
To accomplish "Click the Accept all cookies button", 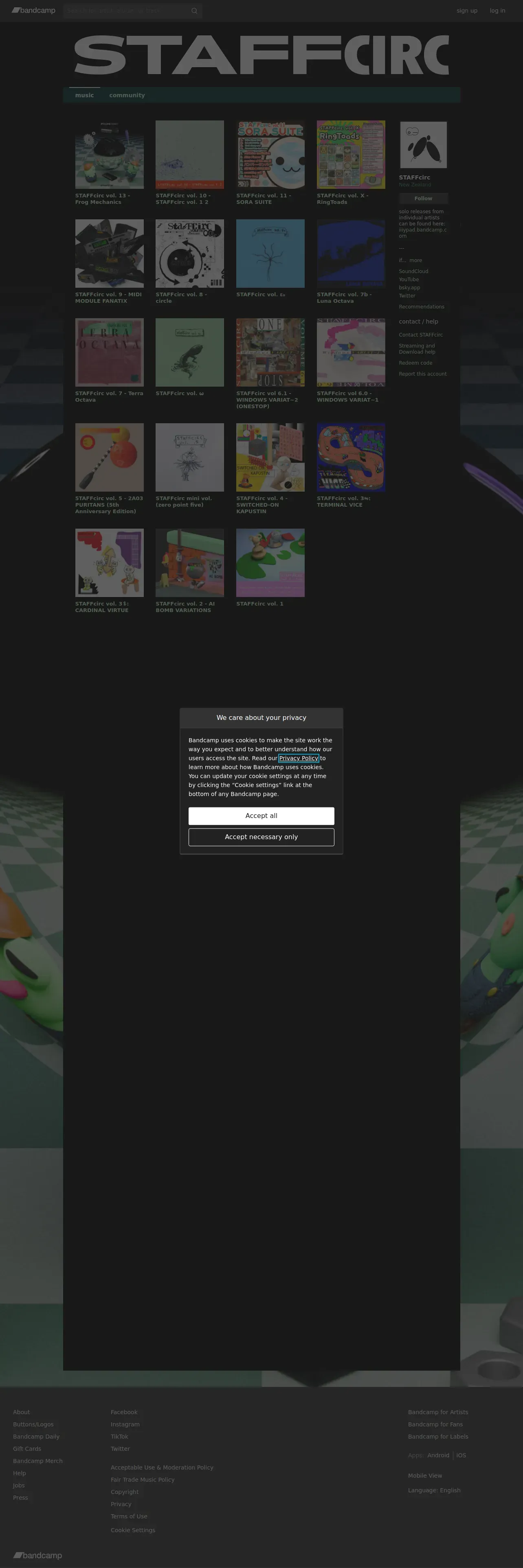I will point(261,816).
